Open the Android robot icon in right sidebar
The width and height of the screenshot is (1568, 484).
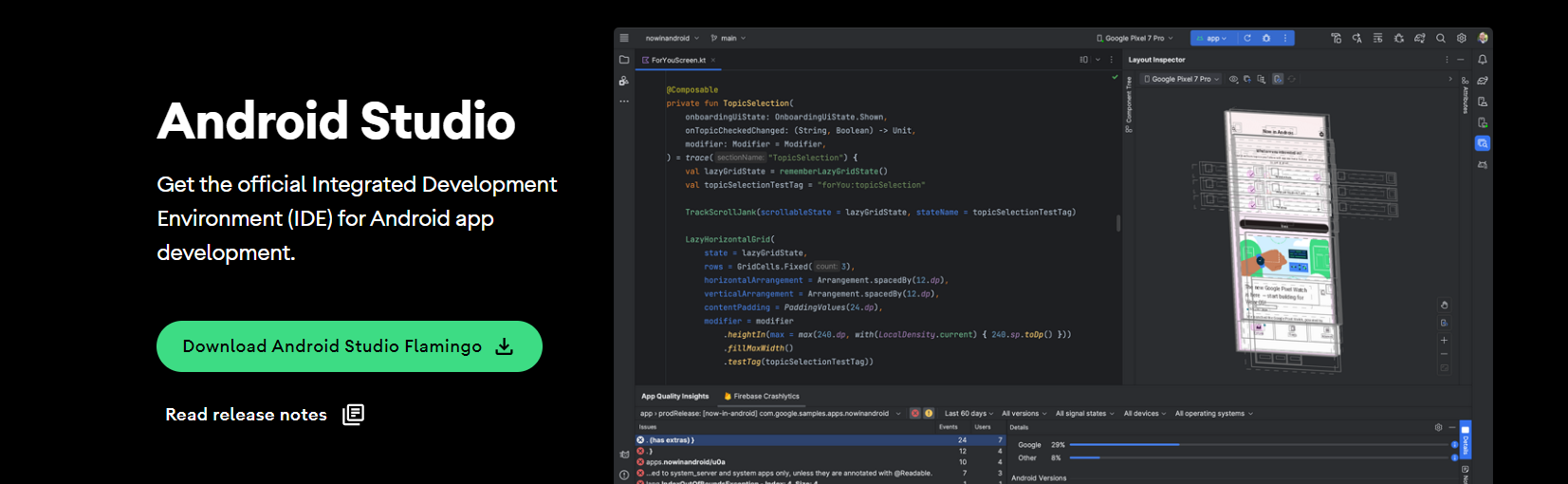pyautogui.click(x=1483, y=165)
